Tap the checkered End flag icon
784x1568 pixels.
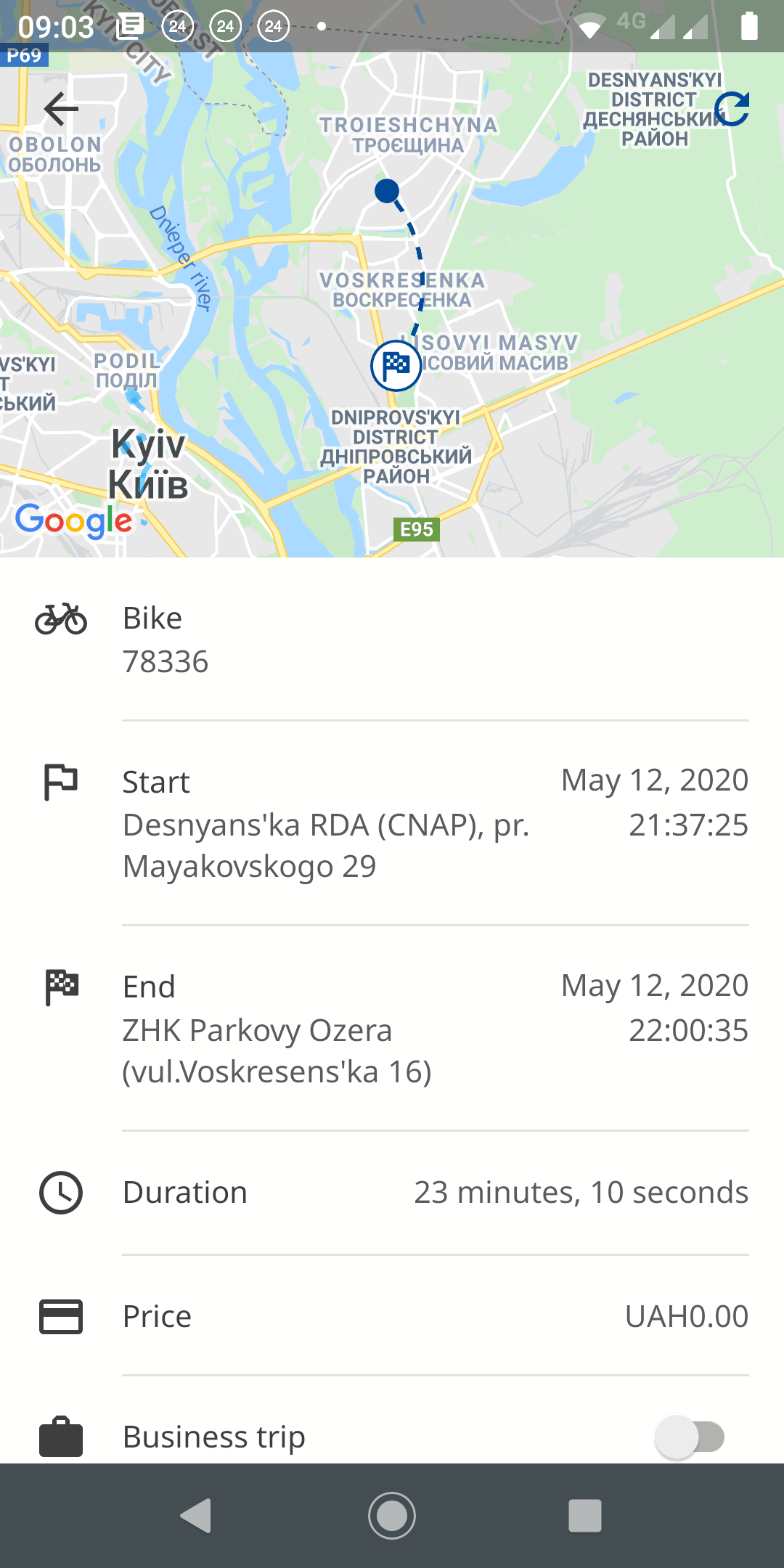[x=61, y=987]
